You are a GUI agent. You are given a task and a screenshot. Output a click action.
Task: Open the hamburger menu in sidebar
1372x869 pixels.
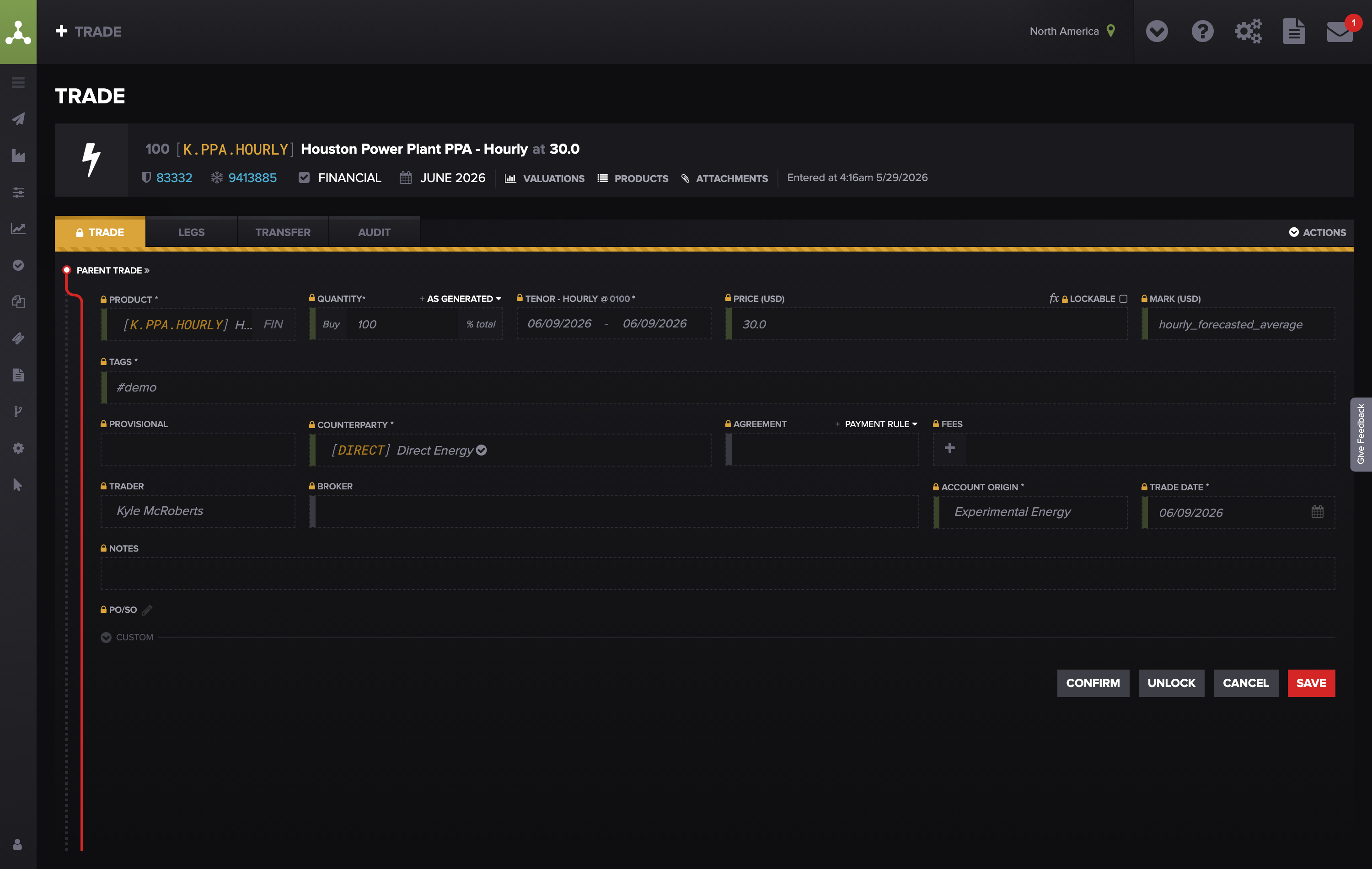pos(18,83)
